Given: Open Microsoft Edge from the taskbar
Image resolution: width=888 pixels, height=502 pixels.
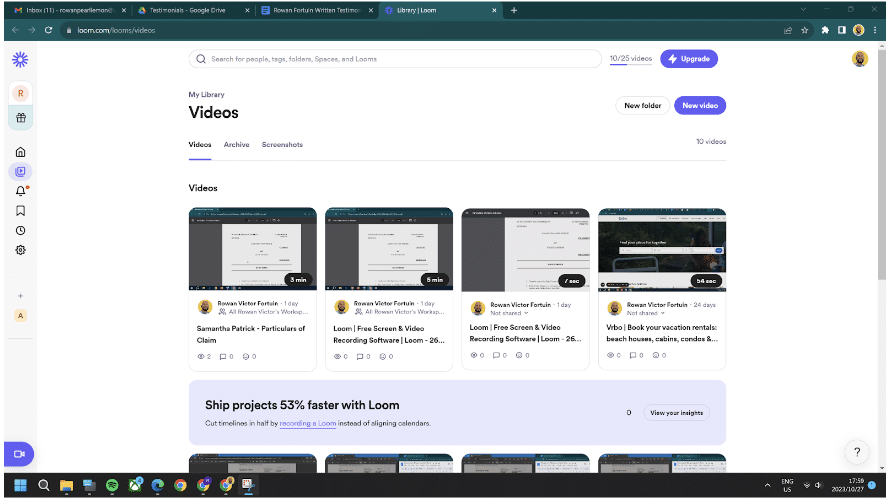Looking at the screenshot, I should pyautogui.click(x=157, y=485).
